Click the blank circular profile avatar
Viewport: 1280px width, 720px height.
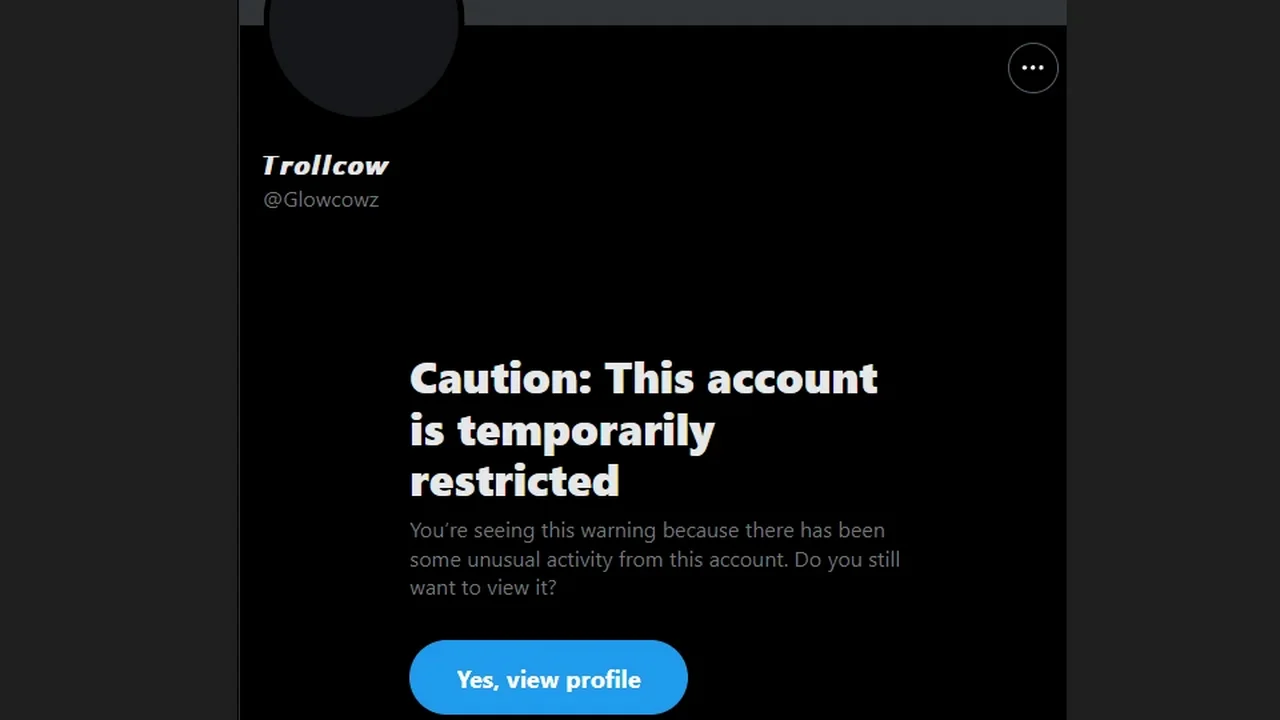(x=363, y=40)
